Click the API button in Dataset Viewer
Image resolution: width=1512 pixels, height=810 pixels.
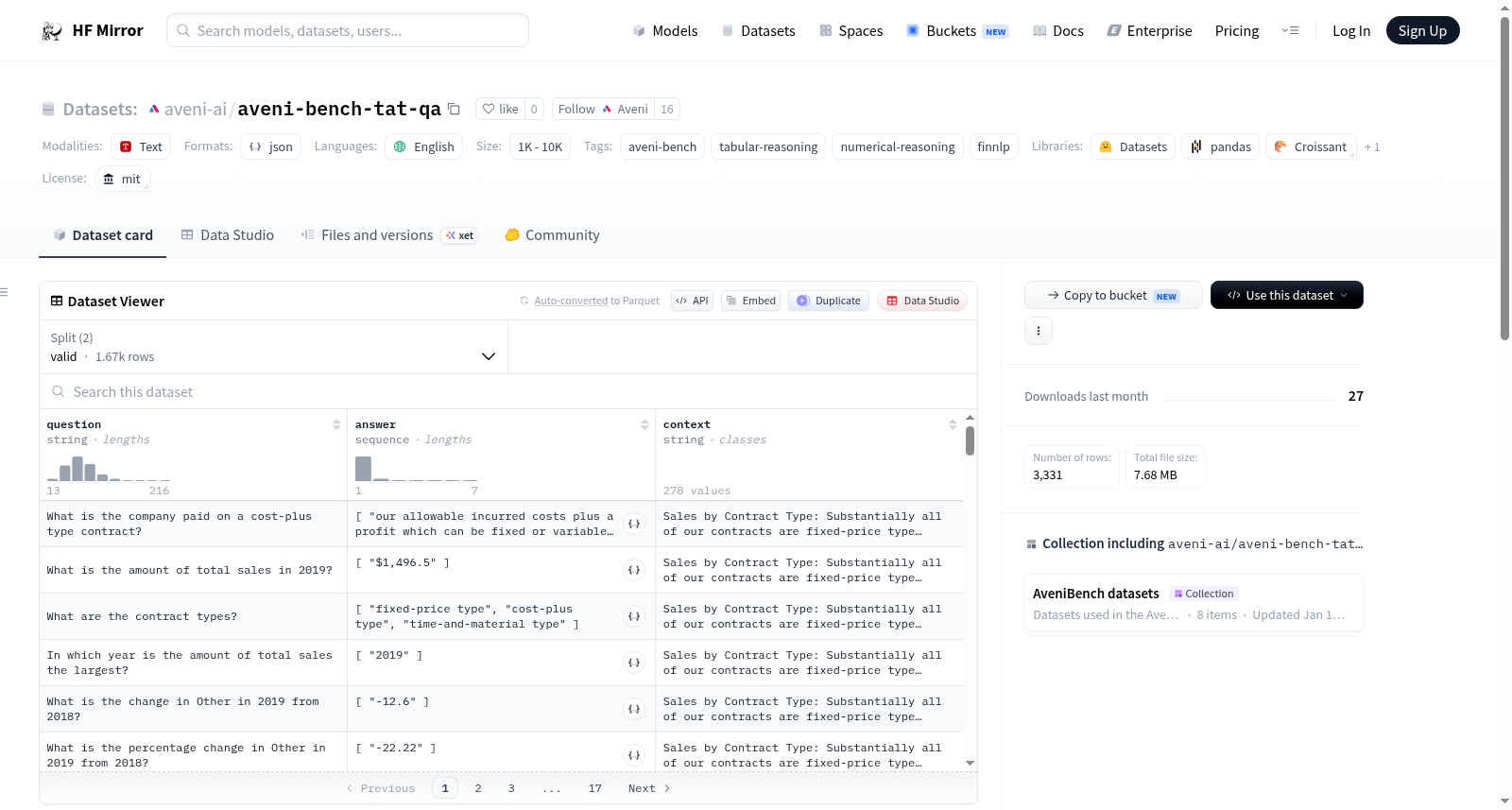click(693, 301)
